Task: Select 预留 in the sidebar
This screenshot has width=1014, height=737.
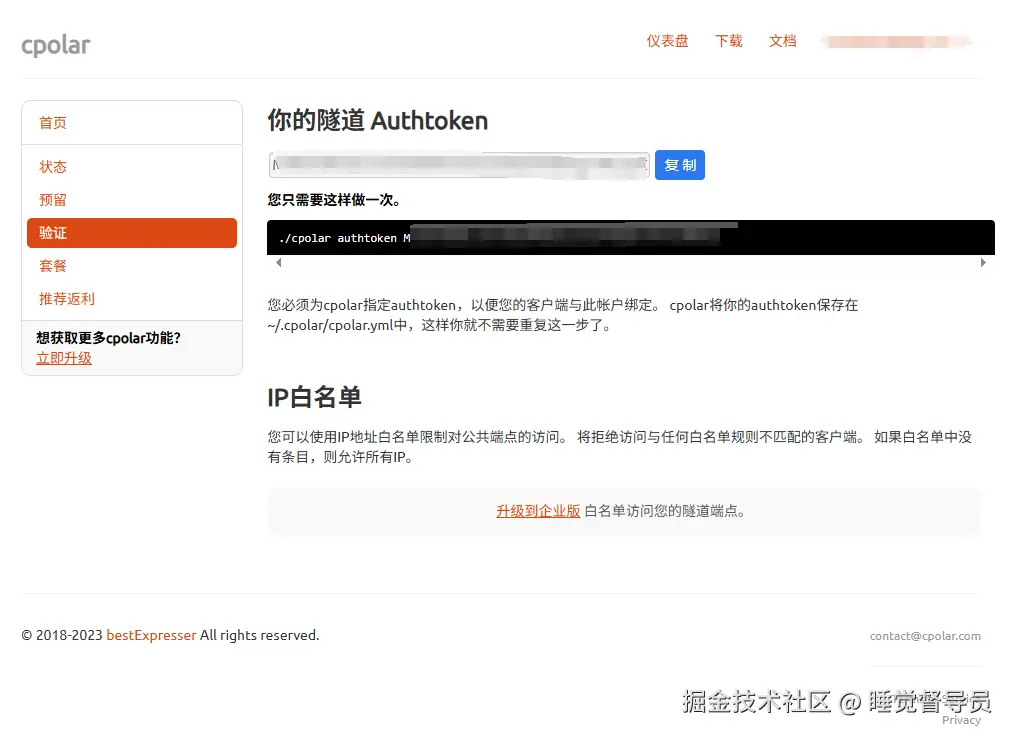Action: 52,200
